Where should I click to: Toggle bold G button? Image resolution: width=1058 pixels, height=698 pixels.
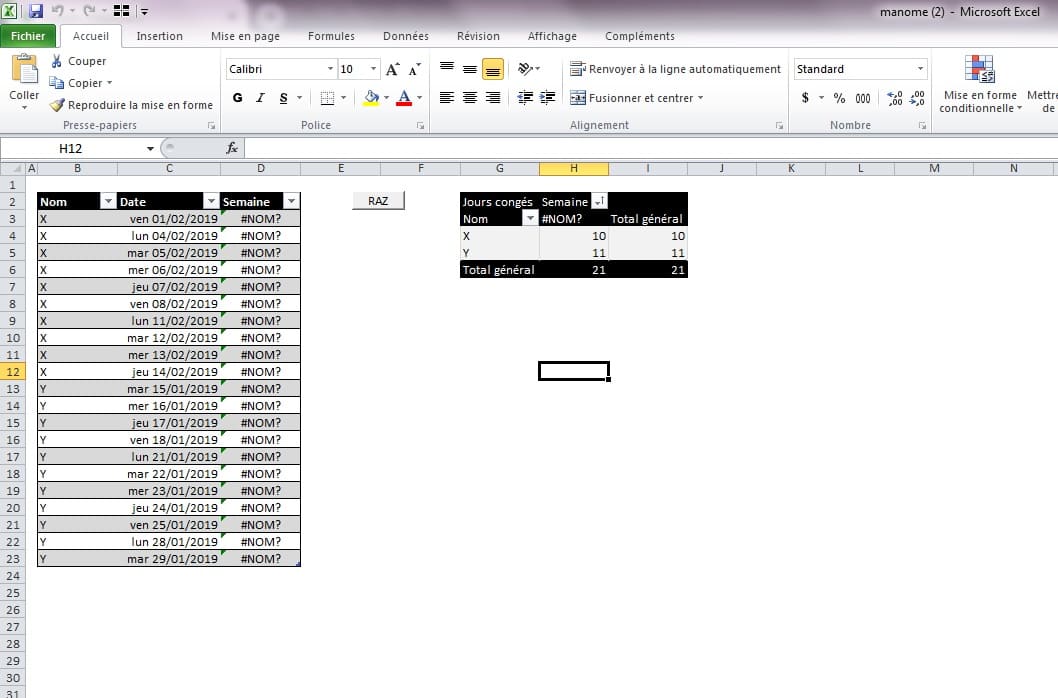pos(238,98)
